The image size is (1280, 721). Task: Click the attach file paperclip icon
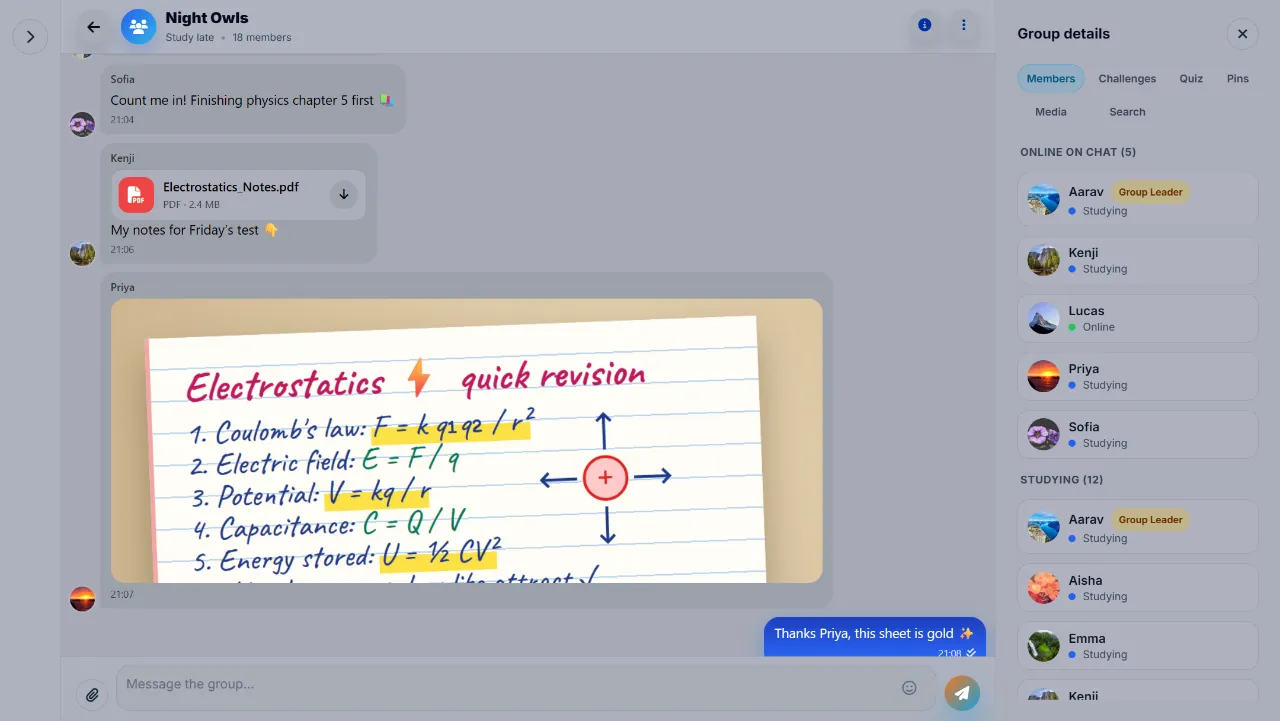[92, 694]
